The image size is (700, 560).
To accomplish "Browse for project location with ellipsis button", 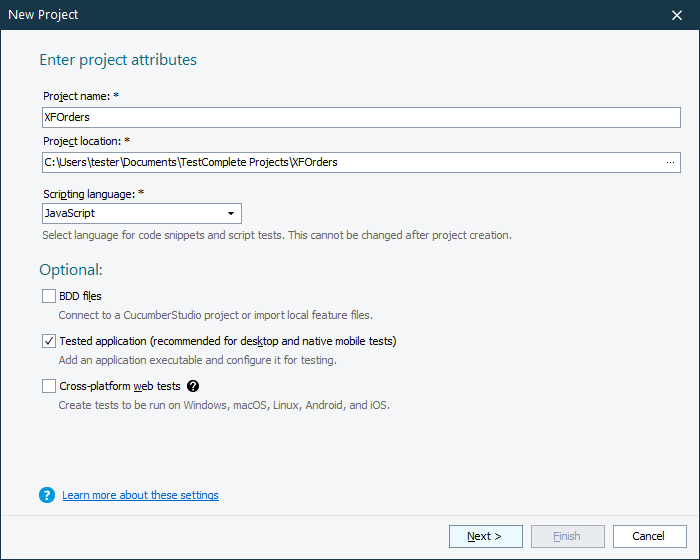I will click(x=670, y=162).
